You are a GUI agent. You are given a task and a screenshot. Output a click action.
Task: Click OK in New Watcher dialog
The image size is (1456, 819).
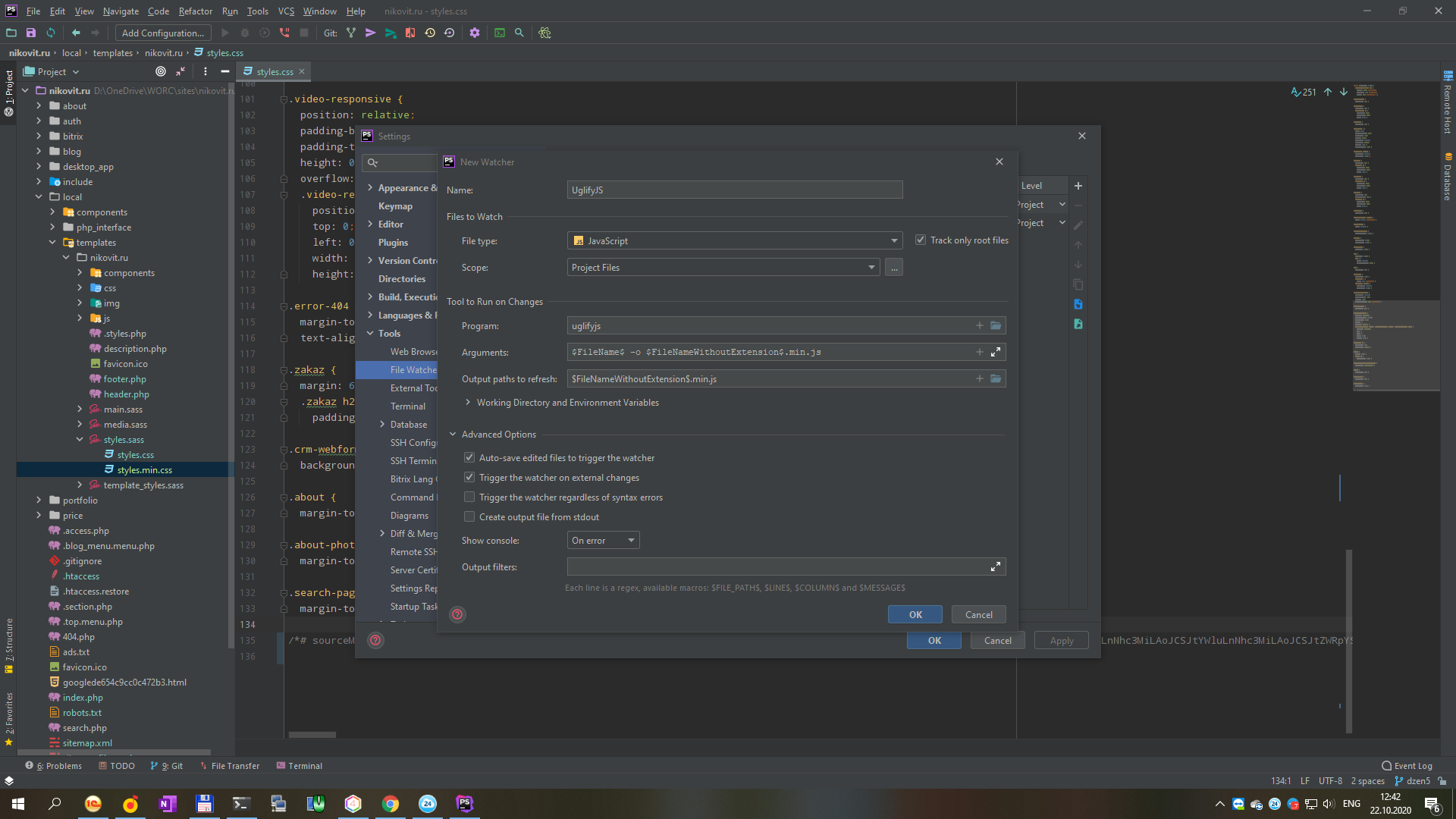915,614
